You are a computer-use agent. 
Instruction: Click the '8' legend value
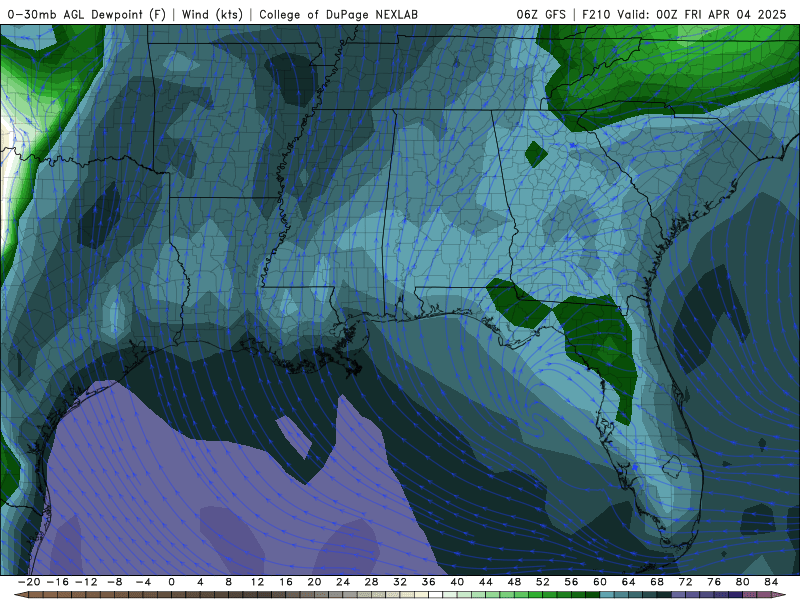point(229,582)
